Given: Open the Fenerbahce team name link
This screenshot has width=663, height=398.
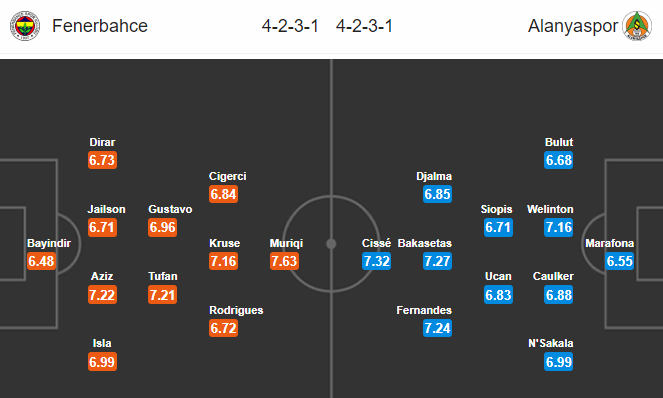Looking at the screenshot, I should (x=100, y=26).
